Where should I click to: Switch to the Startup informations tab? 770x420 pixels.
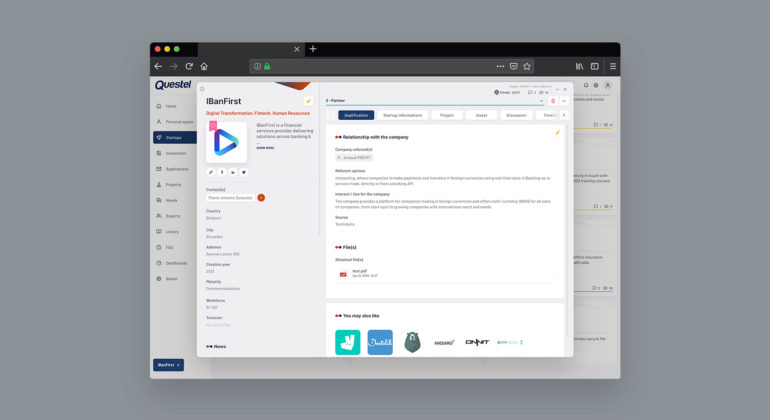(403, 115)
